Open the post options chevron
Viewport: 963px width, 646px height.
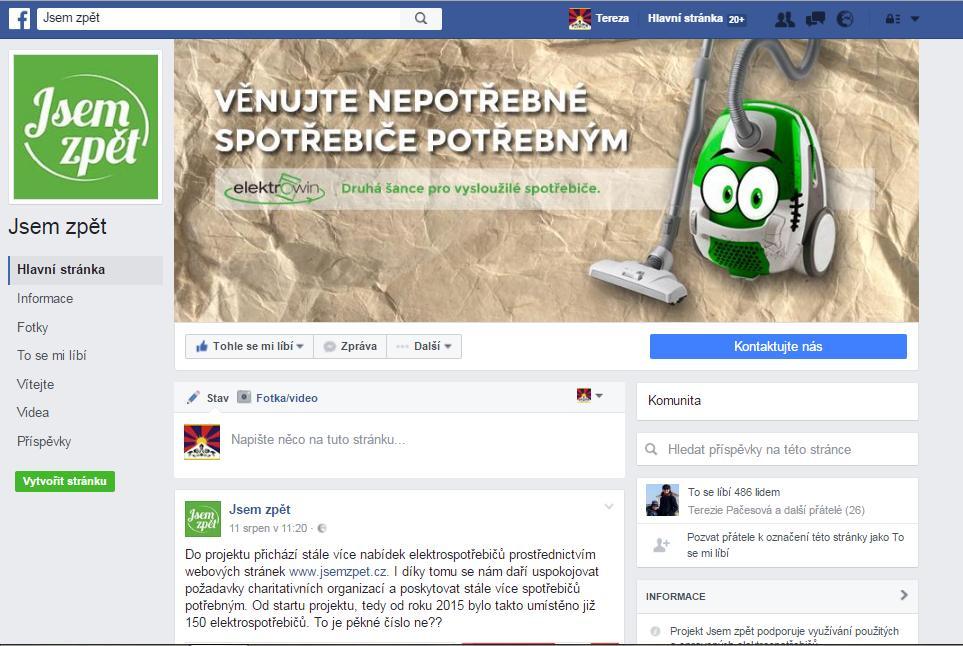tap(609, 507)
